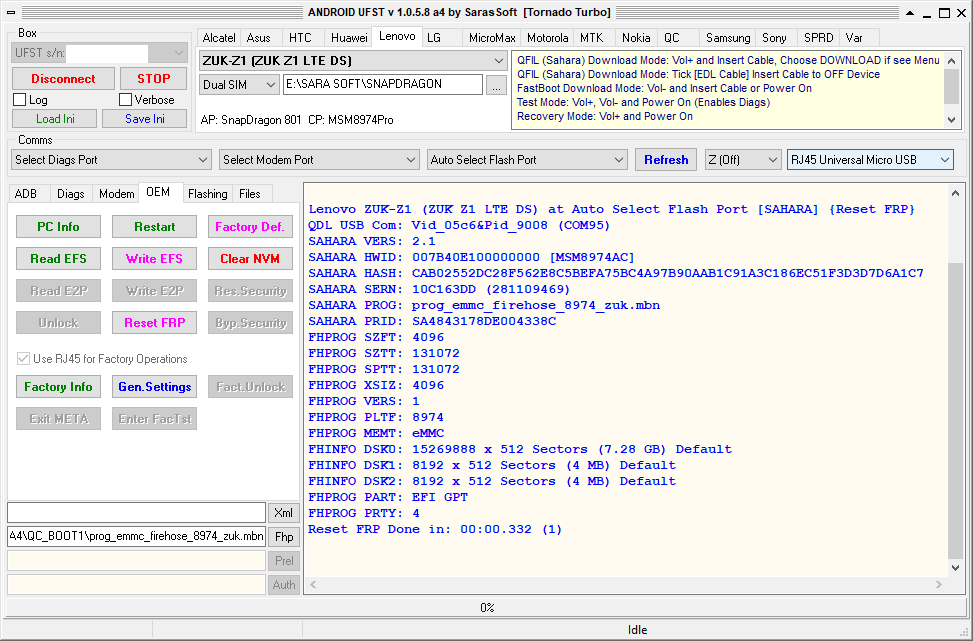
Task: Click the firmware path input field
Action: (x=382, y=84)
